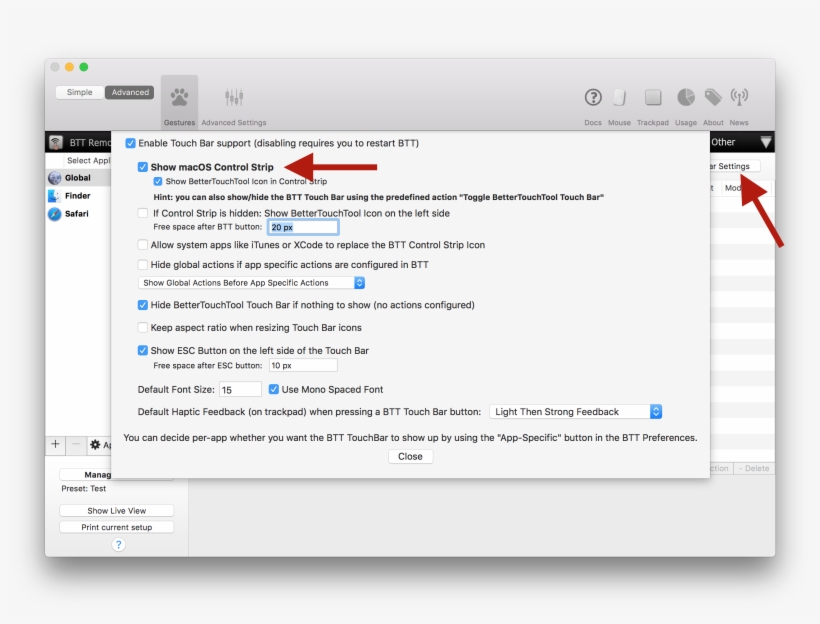Toggle Hide BetterTouchTool Touch Bar if nothing to show
This screenshot has width=820, height=624.
click(142, 305)
